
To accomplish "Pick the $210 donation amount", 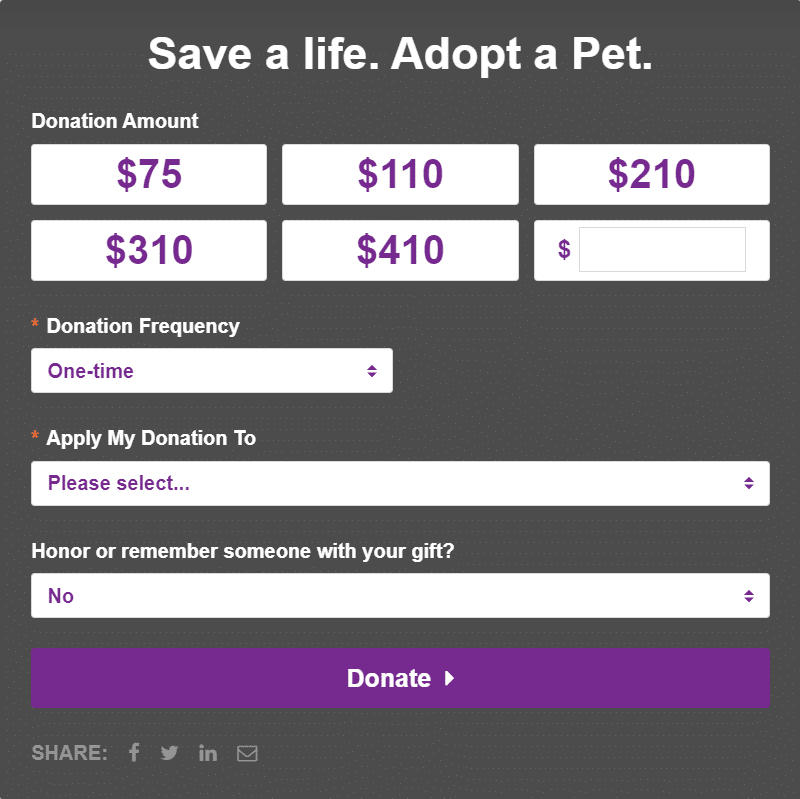I will 652,174.
